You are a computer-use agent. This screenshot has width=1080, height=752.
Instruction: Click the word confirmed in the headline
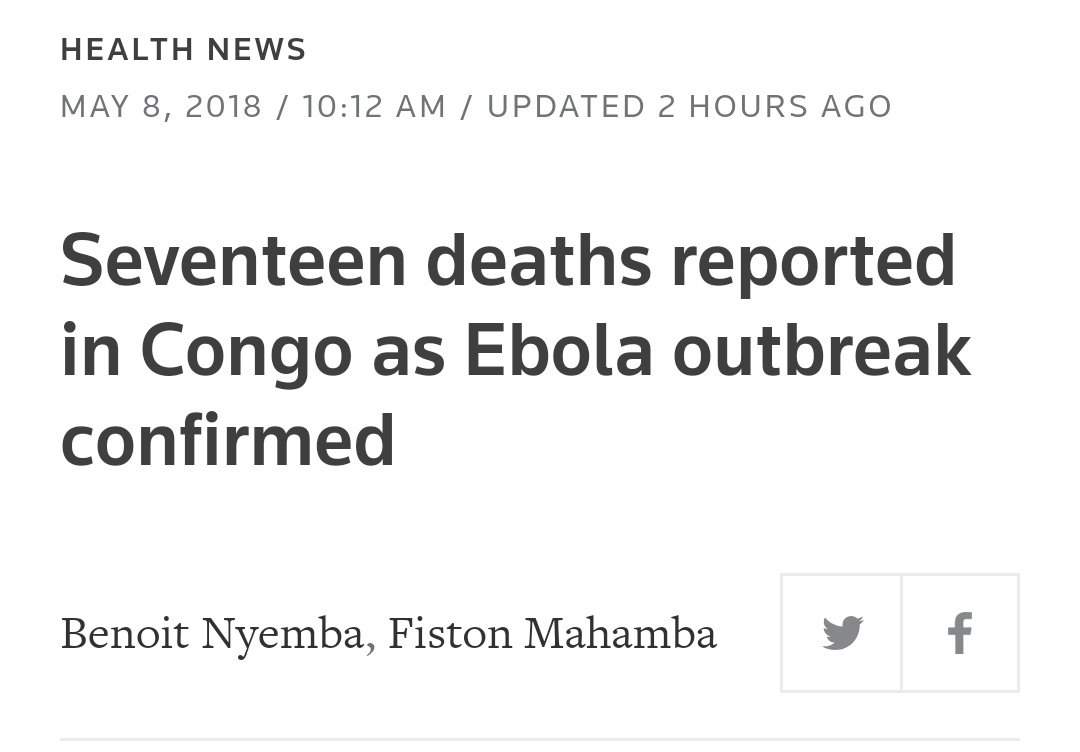tap(228, 441)
